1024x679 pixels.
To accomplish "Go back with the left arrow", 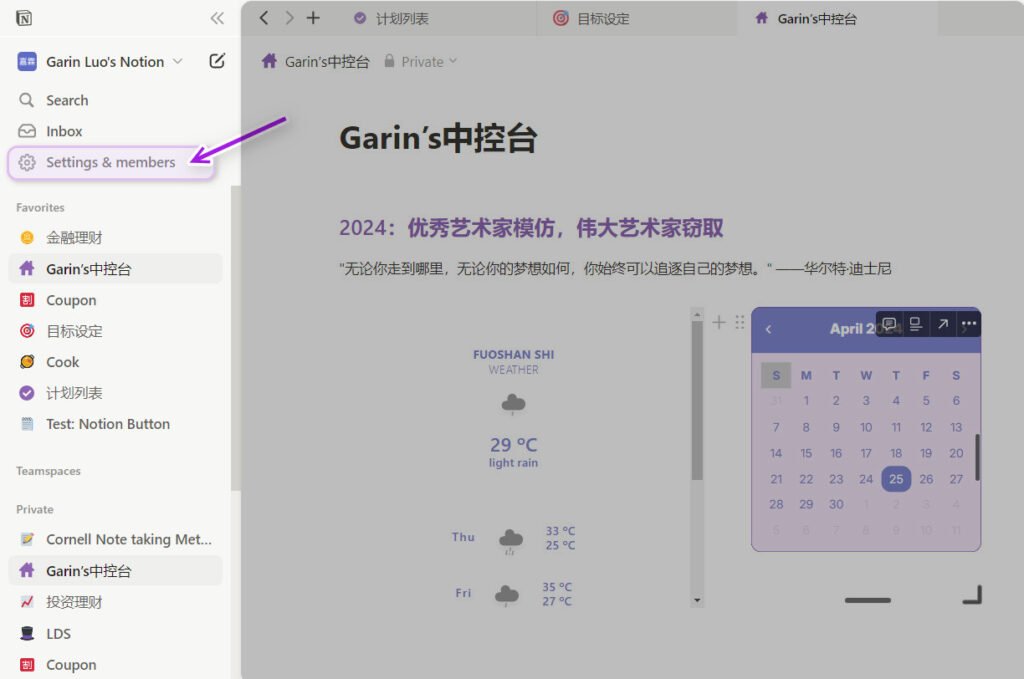I will [x=264, y=18].
